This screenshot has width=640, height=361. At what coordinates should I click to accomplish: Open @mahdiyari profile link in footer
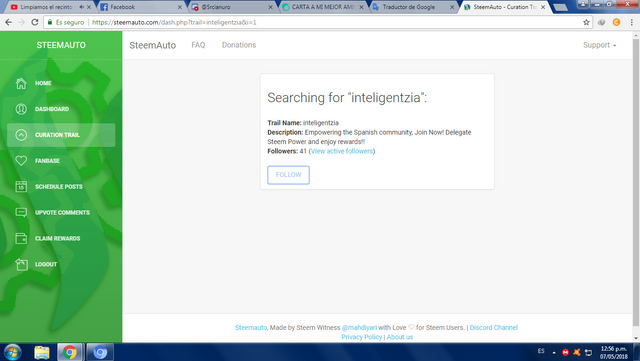(x=359, y=328)
